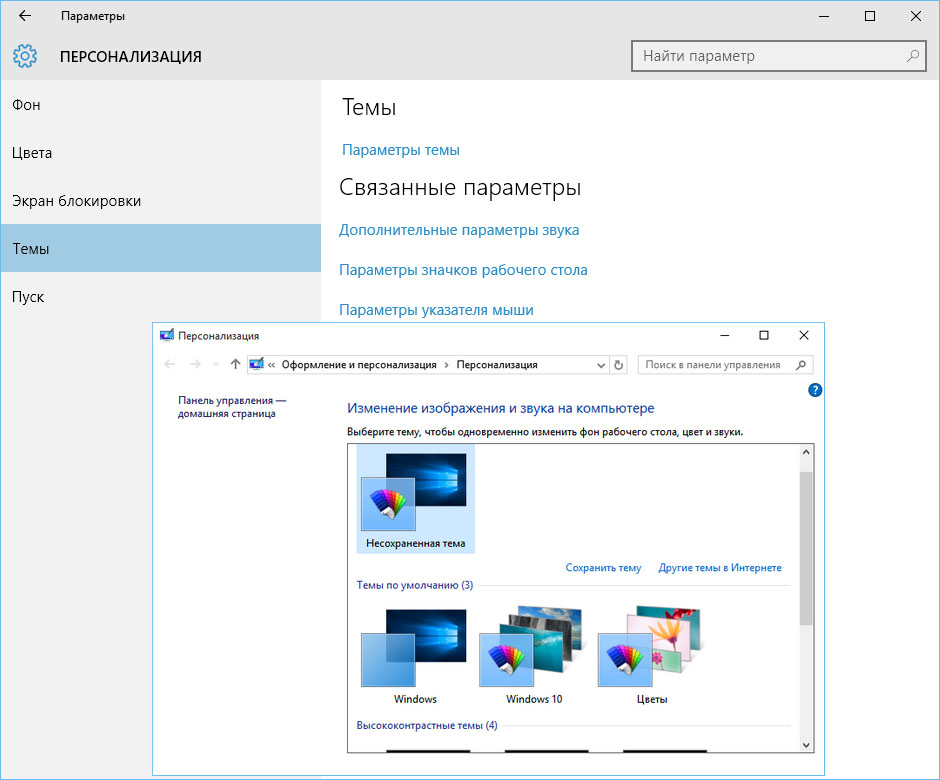Apply the Windows default theme
940x780 pixels.
click(415, 656)
